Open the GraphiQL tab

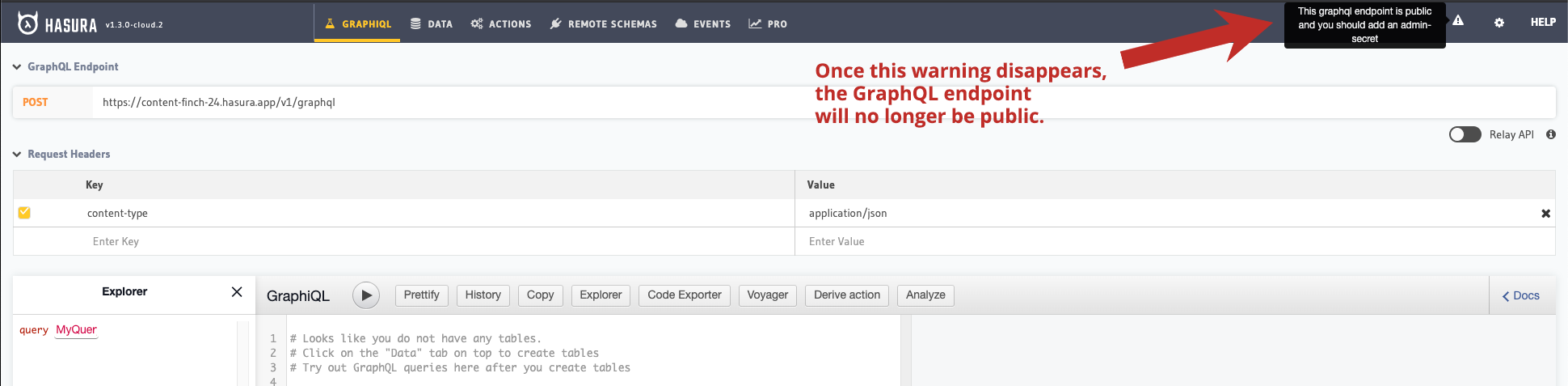(357, 23)
